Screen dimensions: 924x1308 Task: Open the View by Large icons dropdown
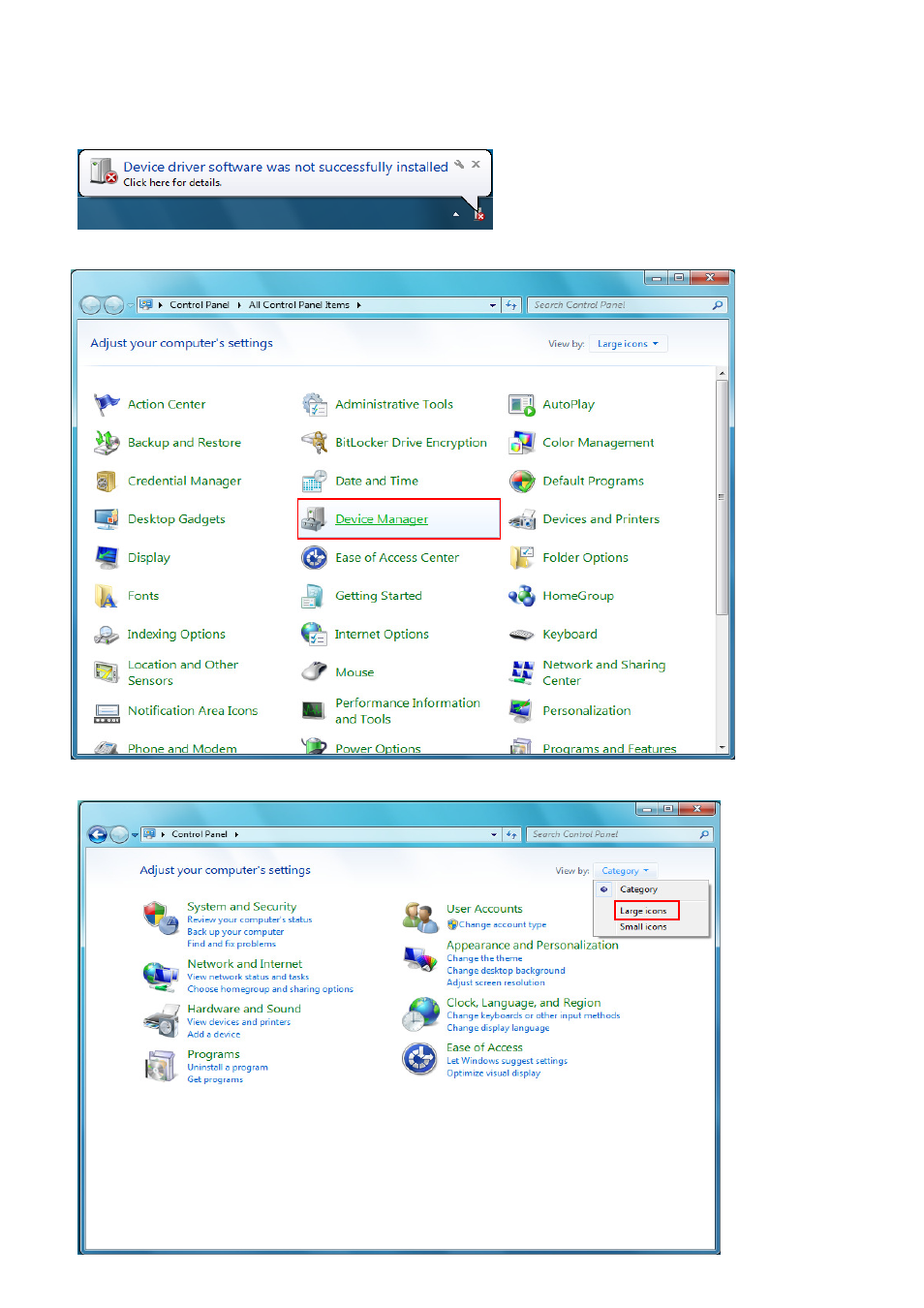click(628, 344)
